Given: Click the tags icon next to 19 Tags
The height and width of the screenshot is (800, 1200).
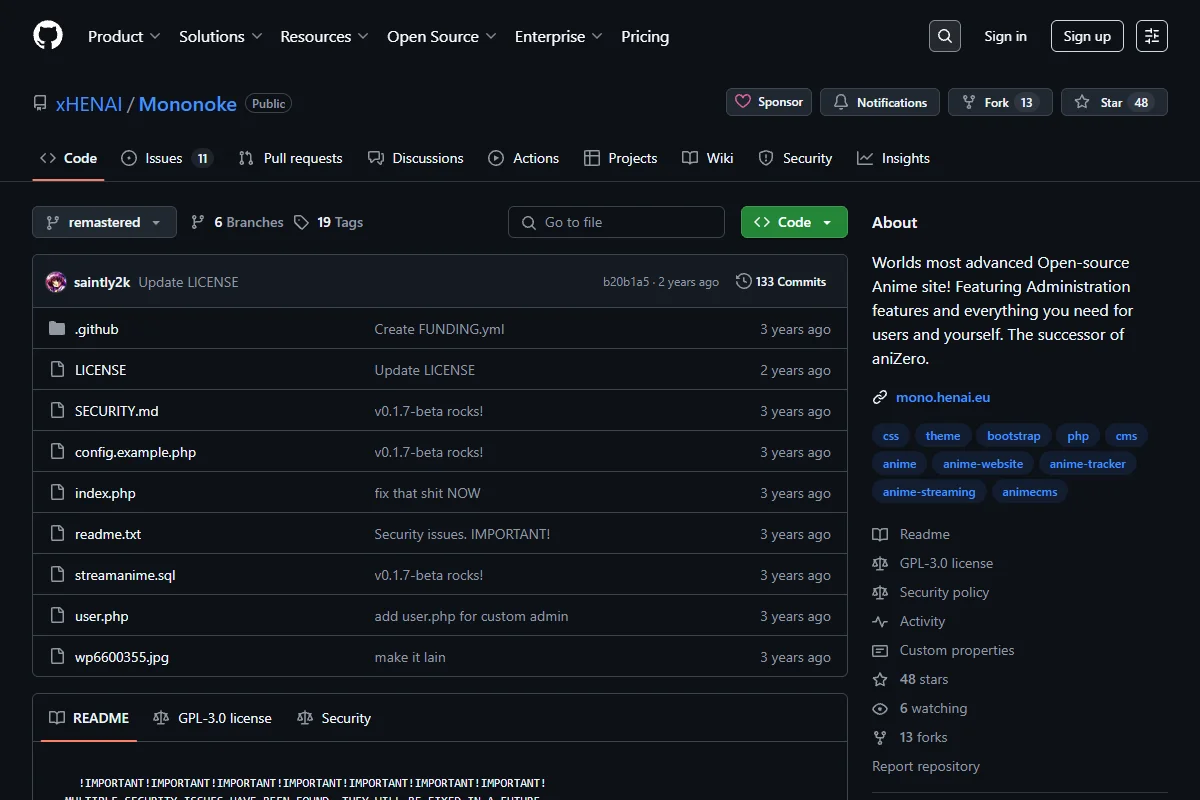Looking at the screenshot, I should click(301, 222).
